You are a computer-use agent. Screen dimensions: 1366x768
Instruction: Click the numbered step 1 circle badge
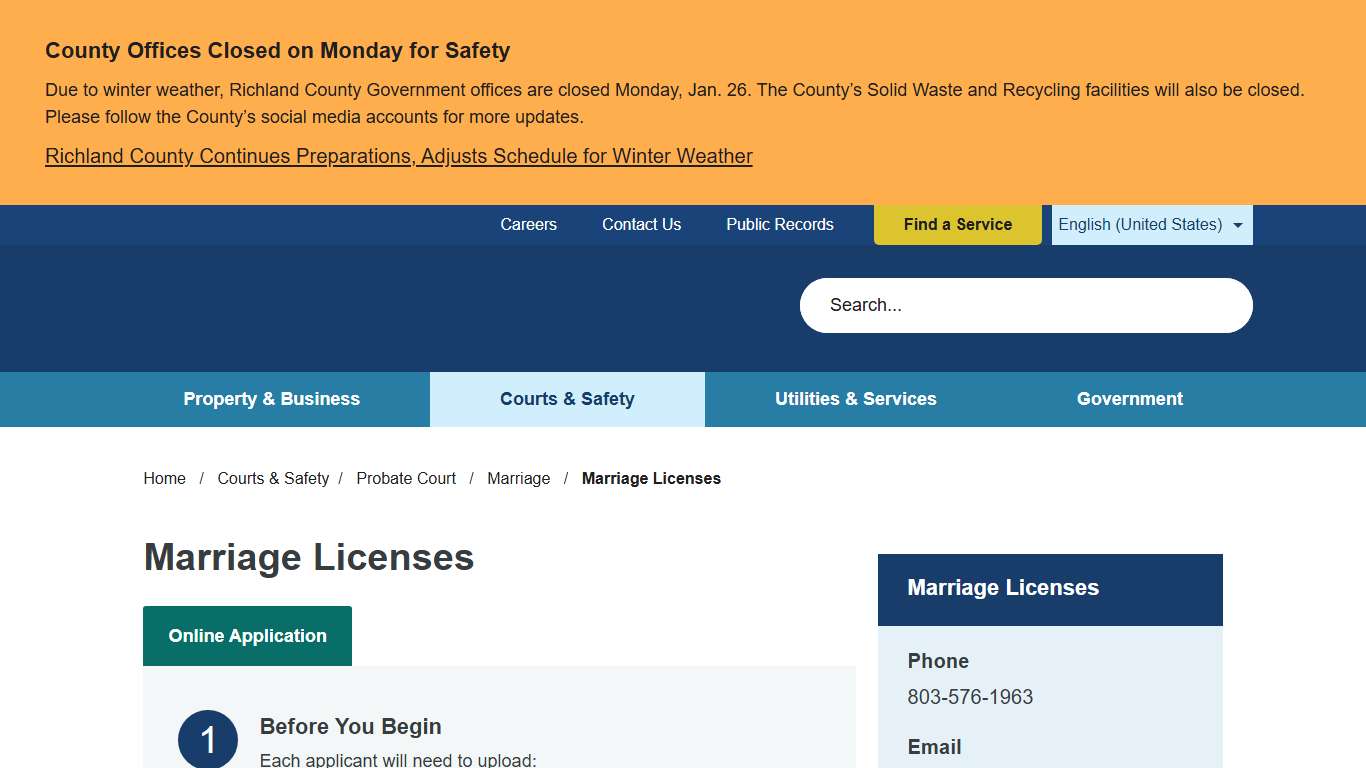point(207,740)
